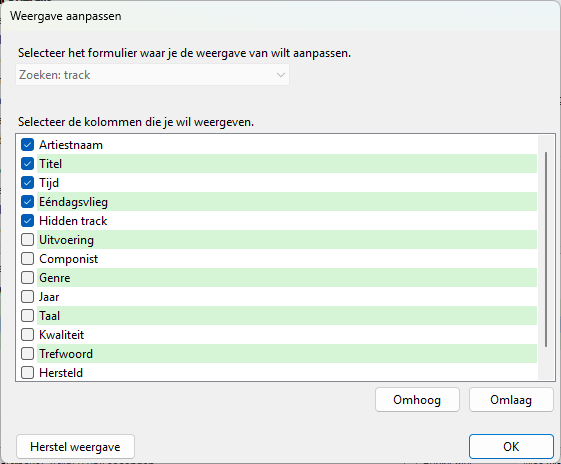Enable the Uitvoering column checkbox
The height and width of the screenshot is (464, 561).
28,239
